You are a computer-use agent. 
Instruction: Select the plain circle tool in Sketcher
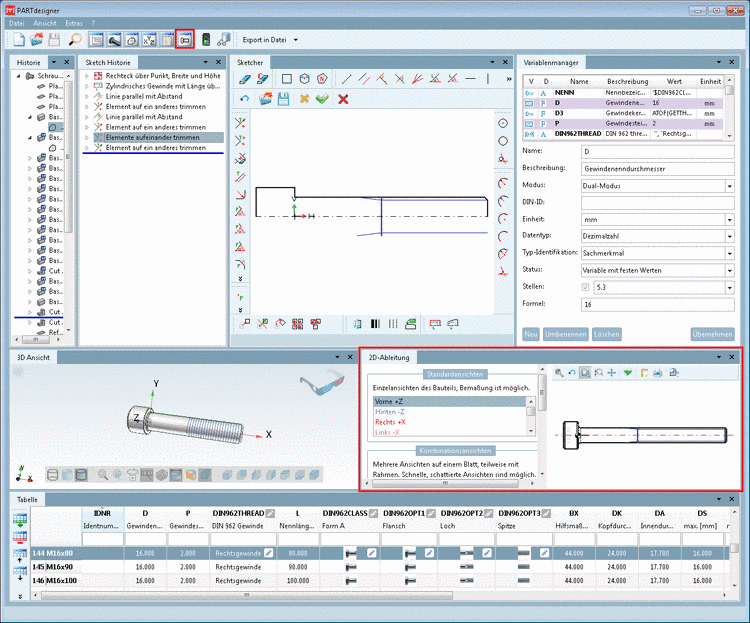click(503, 141)
